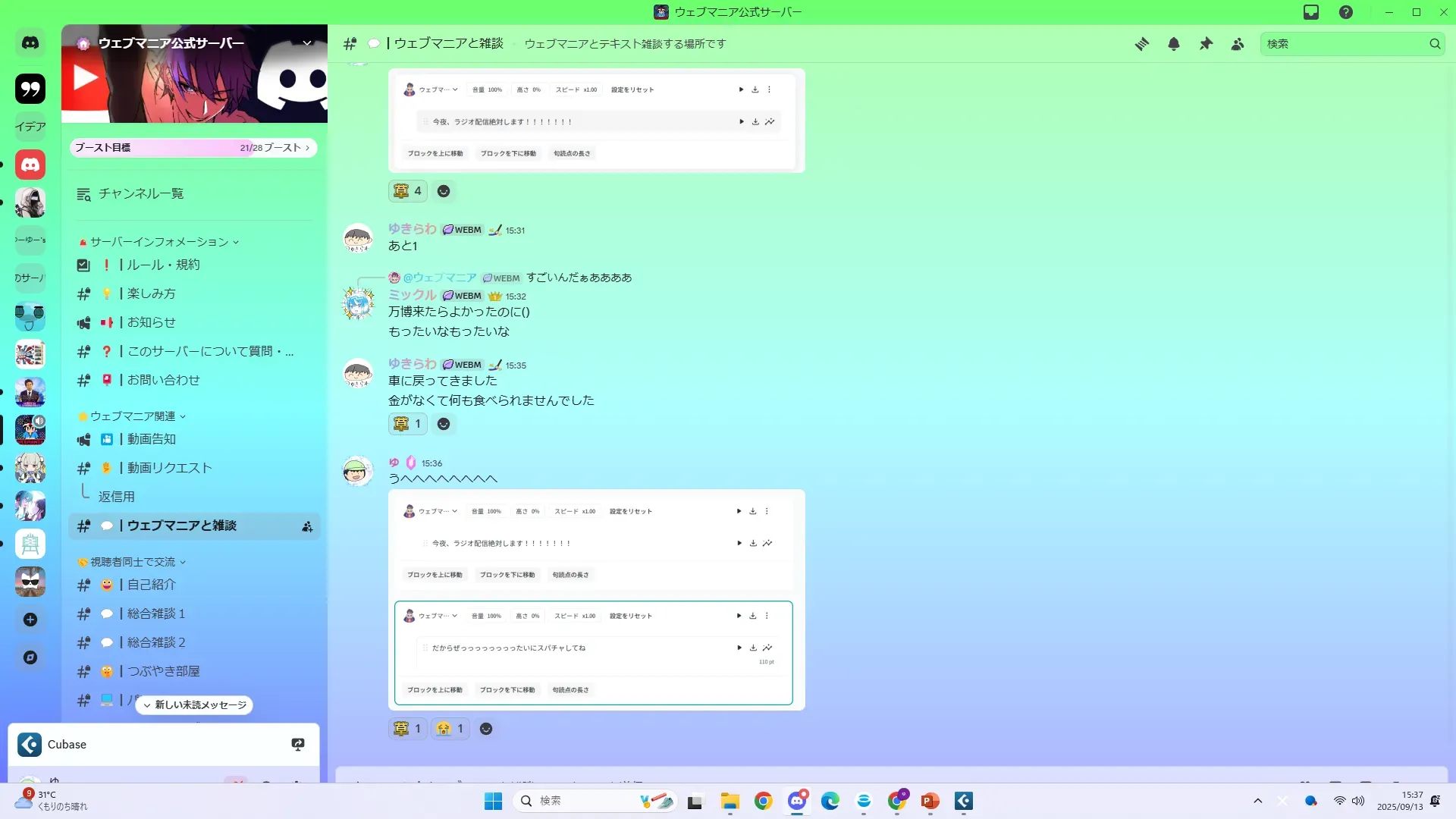Expand the ウェブマニア公式サーバー server dropdown
The image size is (1456, 819).
click(x=307, y=43)
